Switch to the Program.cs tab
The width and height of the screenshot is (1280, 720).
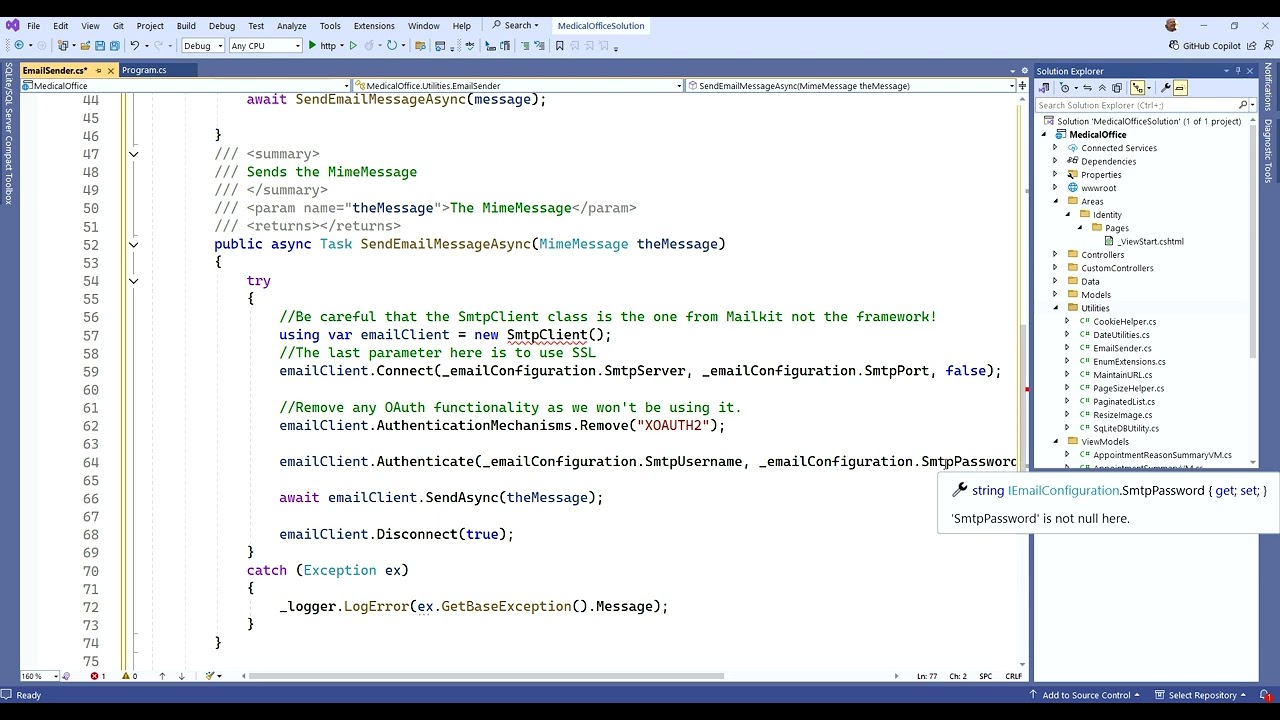click(x=144, y=70)
